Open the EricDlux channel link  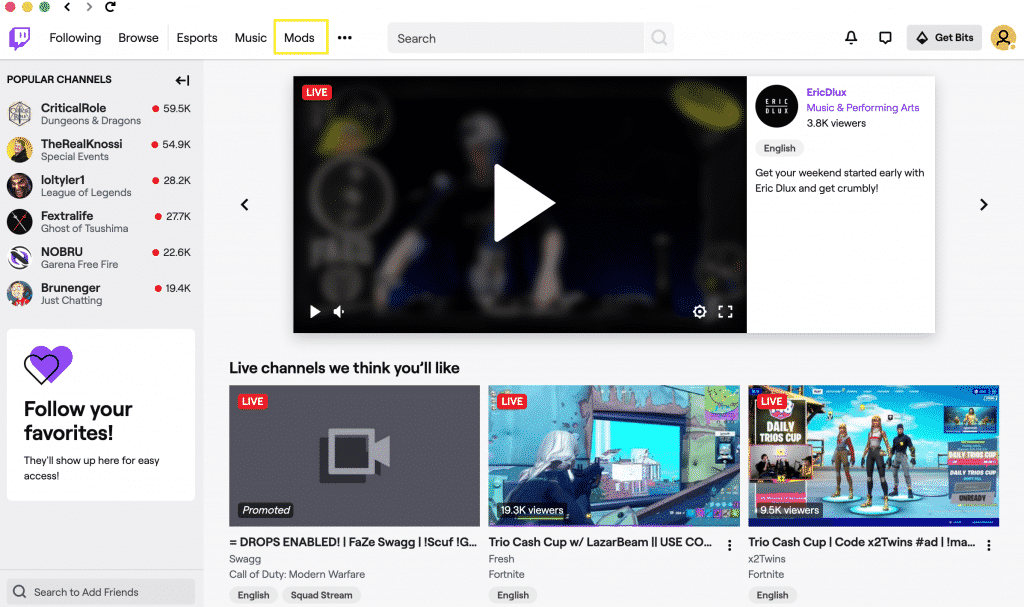point(826,92)
